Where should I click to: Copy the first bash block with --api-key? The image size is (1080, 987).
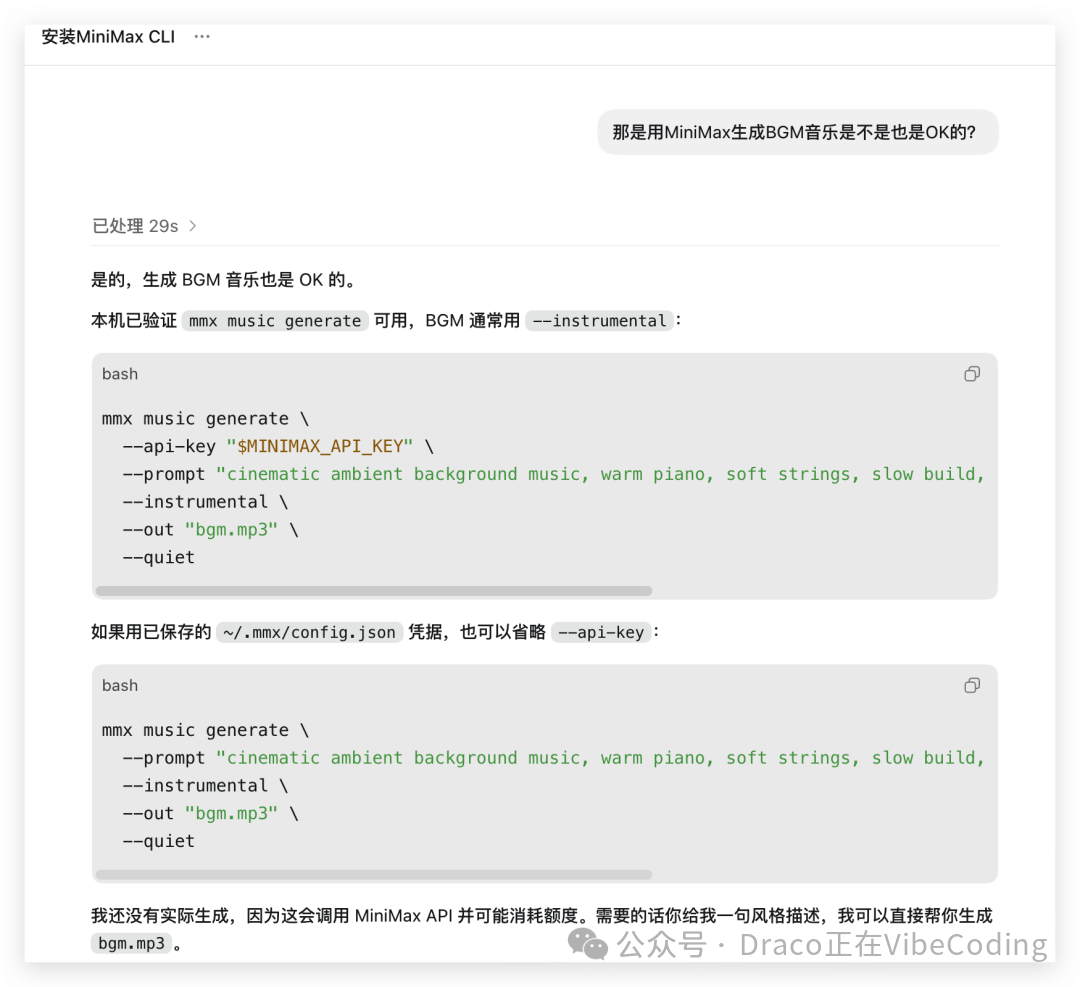coord(972,374)
